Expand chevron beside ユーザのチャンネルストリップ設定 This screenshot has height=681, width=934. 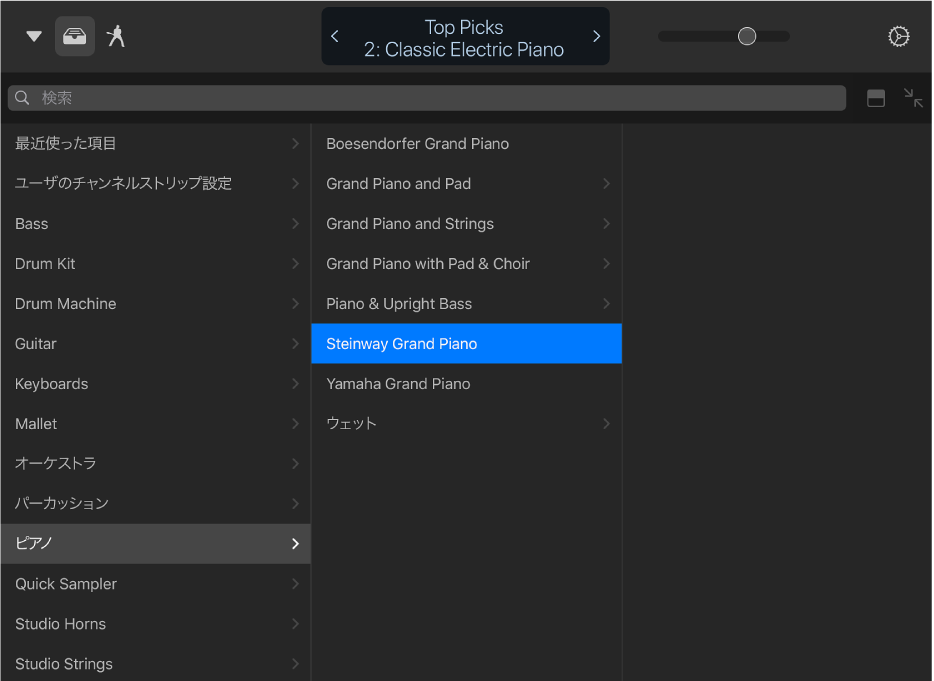click(295, 184)
